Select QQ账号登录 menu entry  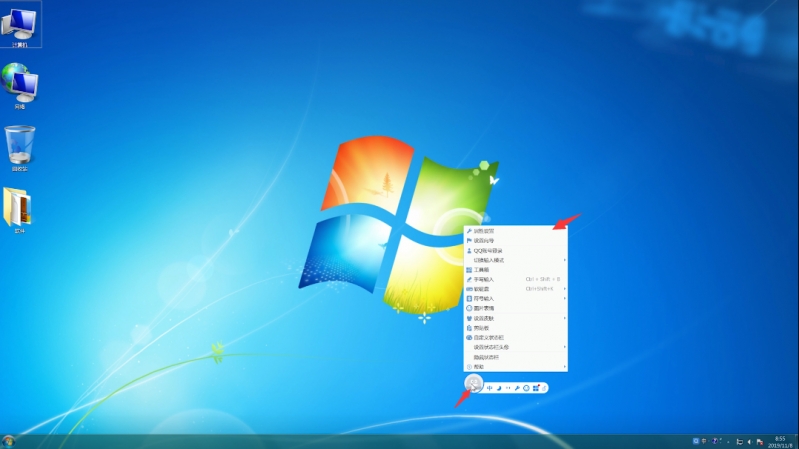pyautogui.click(x=516, y=250)
